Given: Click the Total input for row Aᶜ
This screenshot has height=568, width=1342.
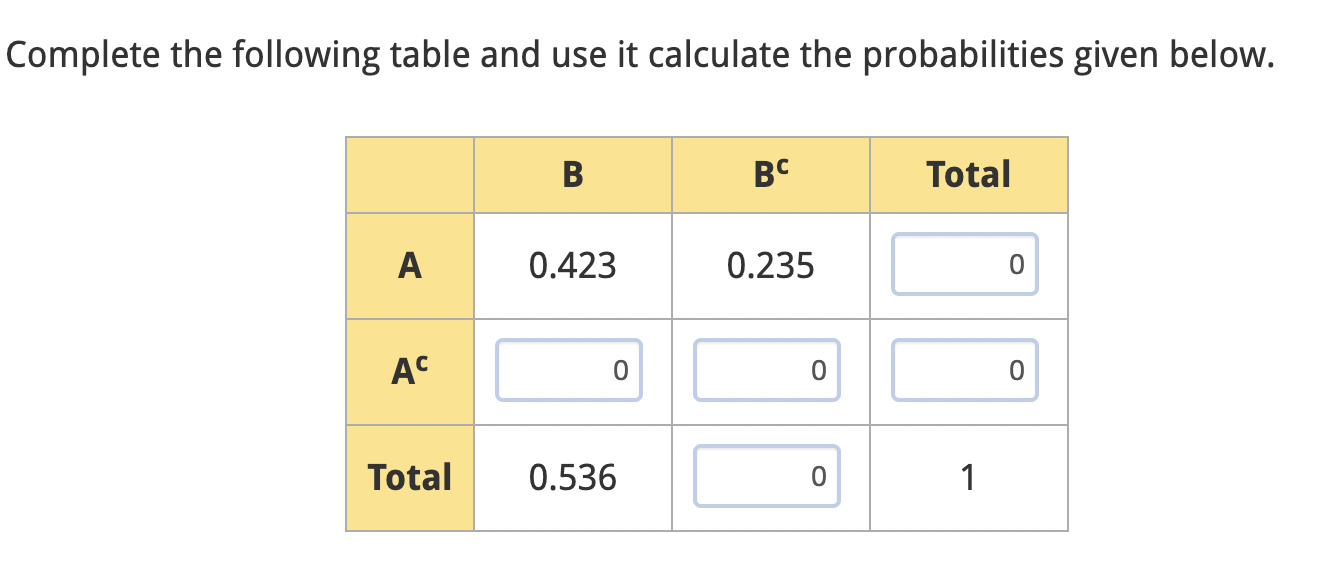Looking at the screenshot, I should tap(965, 371).
